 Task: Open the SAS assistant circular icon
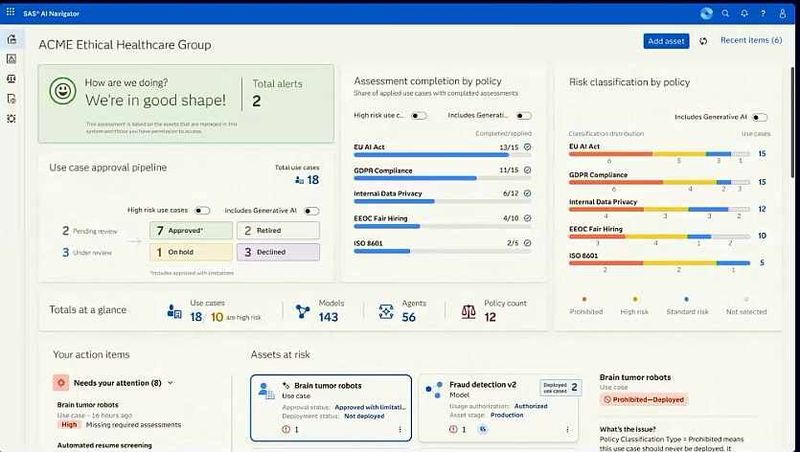click(706, 13)
